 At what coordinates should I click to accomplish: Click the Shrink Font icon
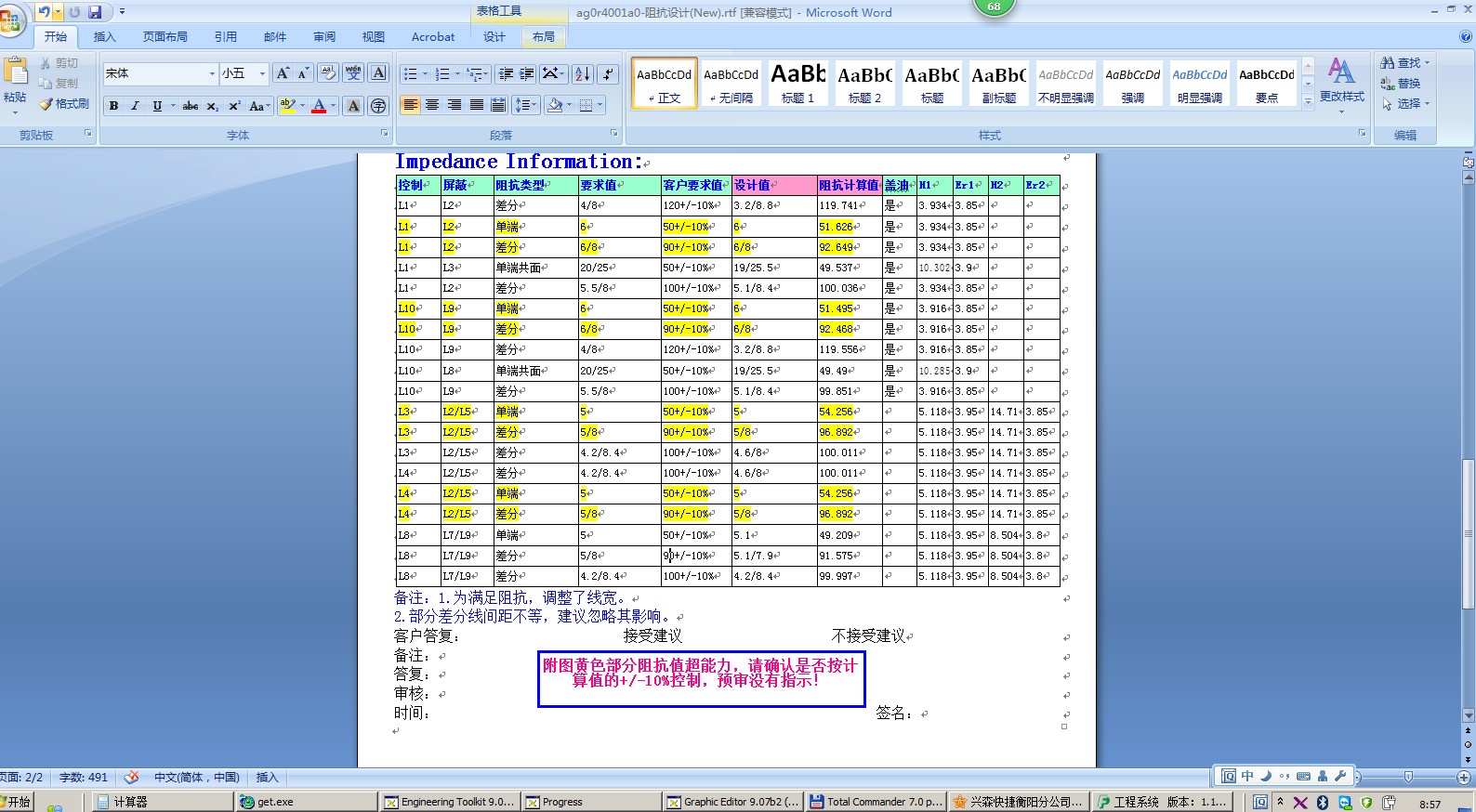(304, 73)
